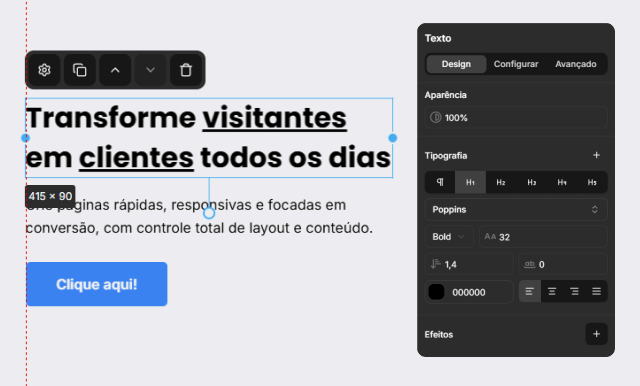Screen dimensions: 640x386
Task: Click the Clique aqui! button
Action: coord(97,284)
